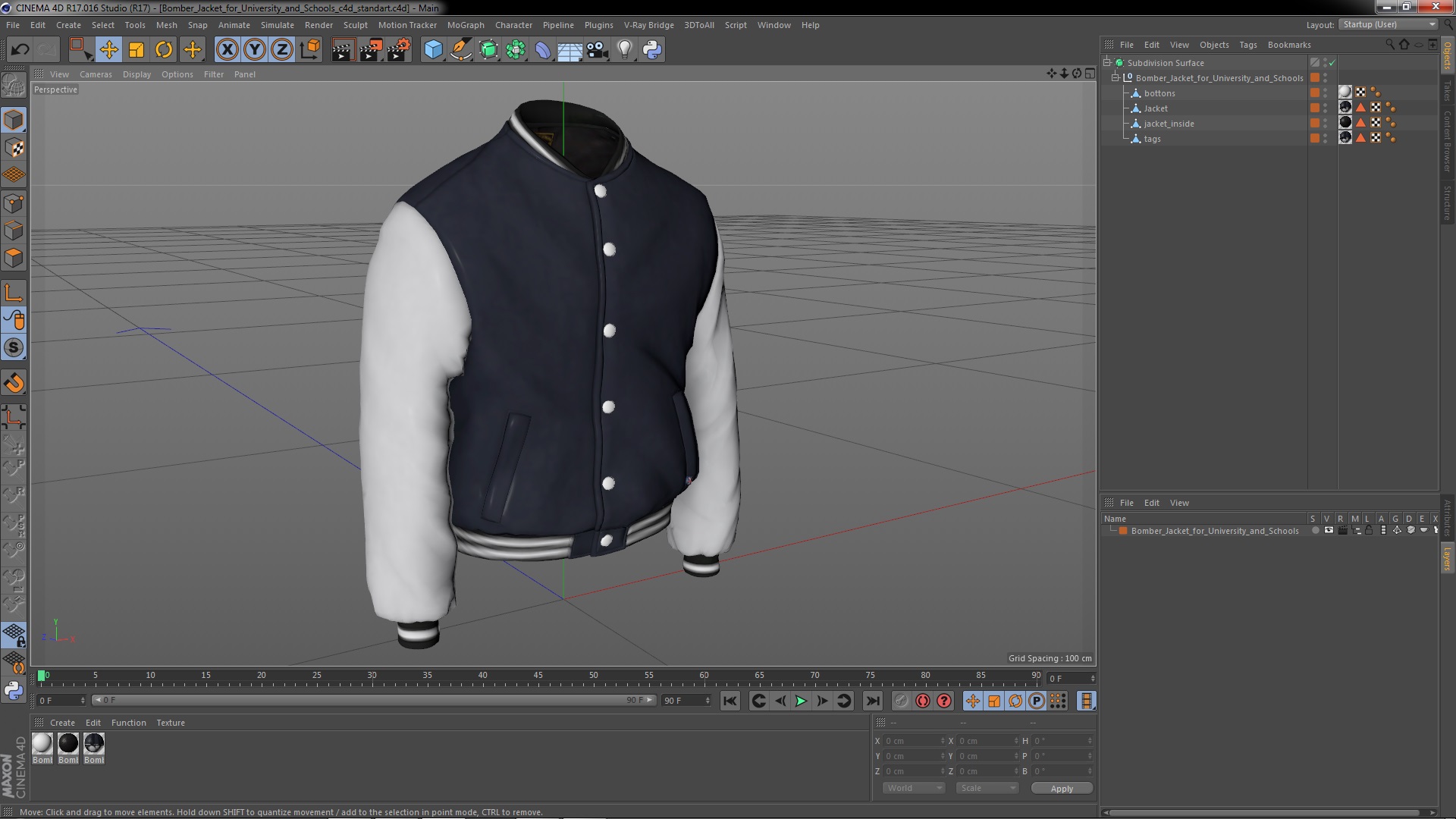This screenshot has width=1456, height=819.
Task: Toggle Z axis lock
Action: coord(282,50)
